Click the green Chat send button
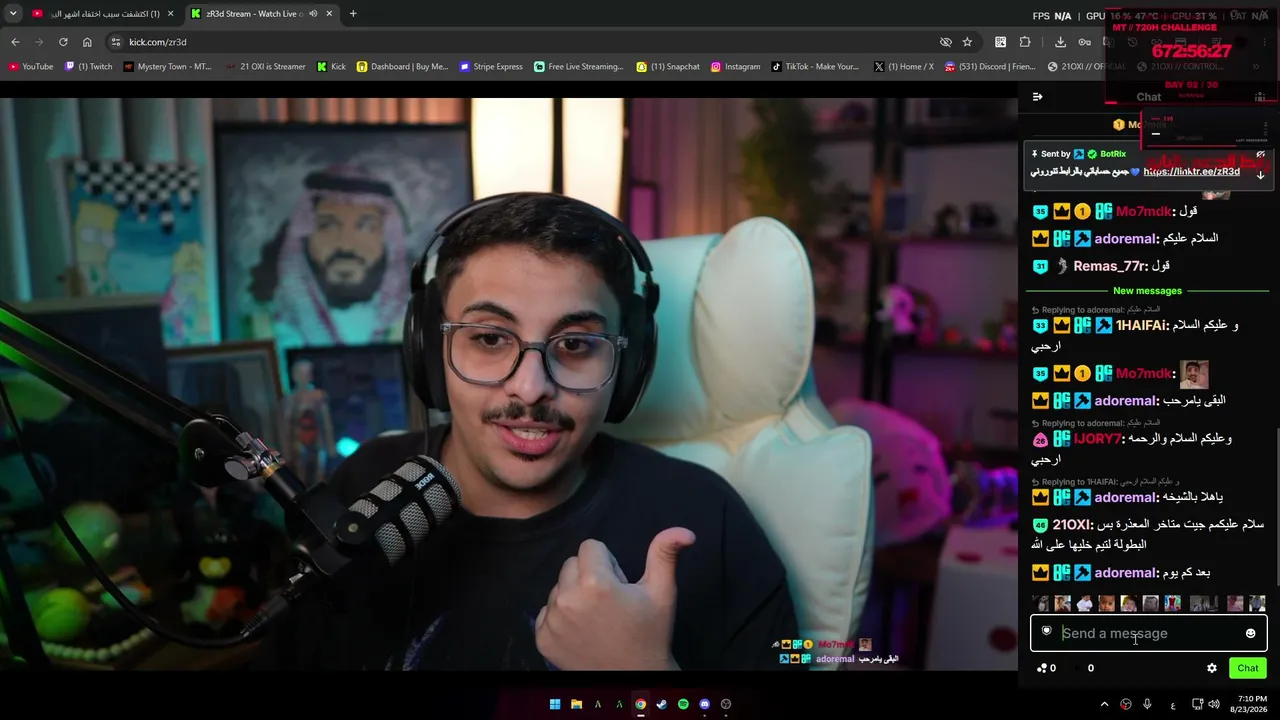The image size is (1280, 720). [1248, 668]
